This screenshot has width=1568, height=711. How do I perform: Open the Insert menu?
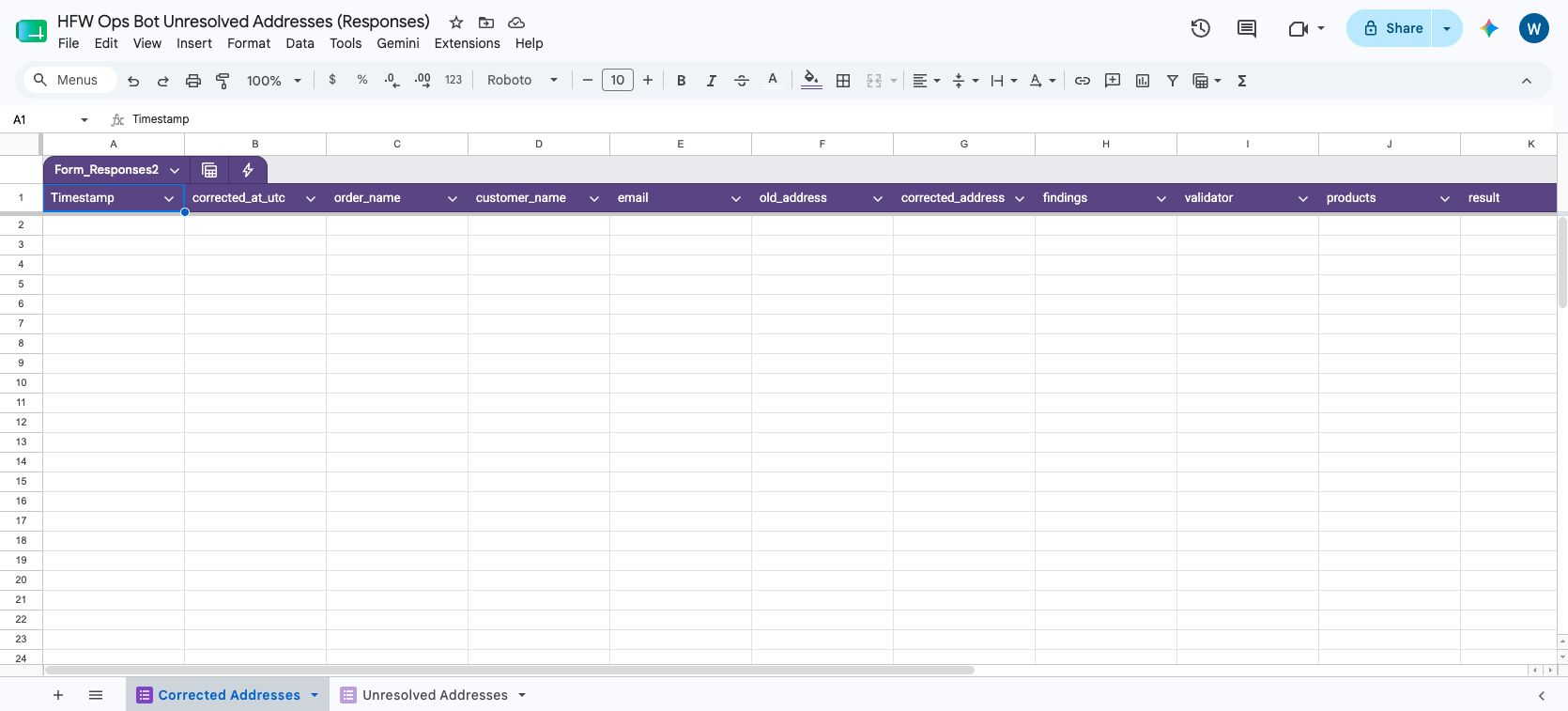coord(194,43)
